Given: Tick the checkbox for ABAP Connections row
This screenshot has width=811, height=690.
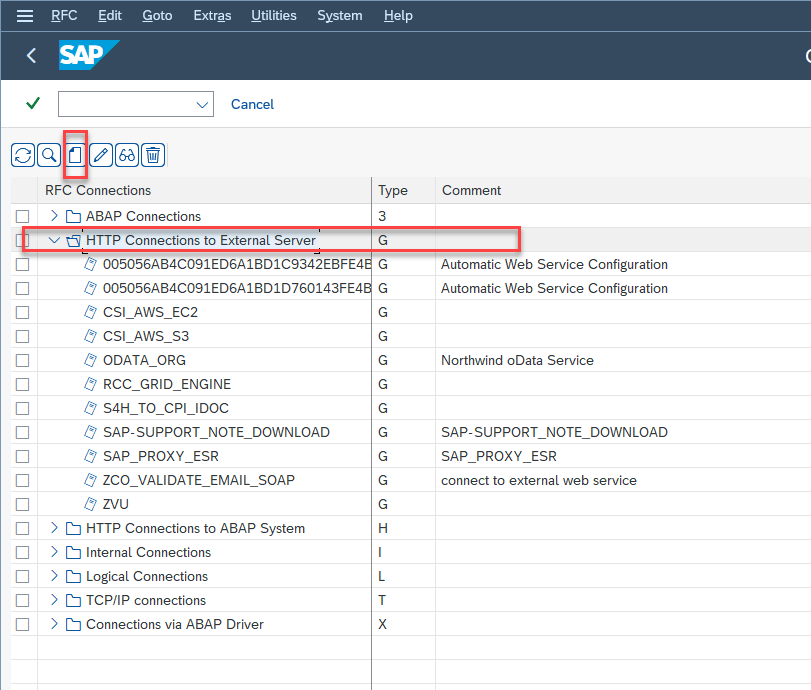Looking at the screenshot, I should point(22,216).
